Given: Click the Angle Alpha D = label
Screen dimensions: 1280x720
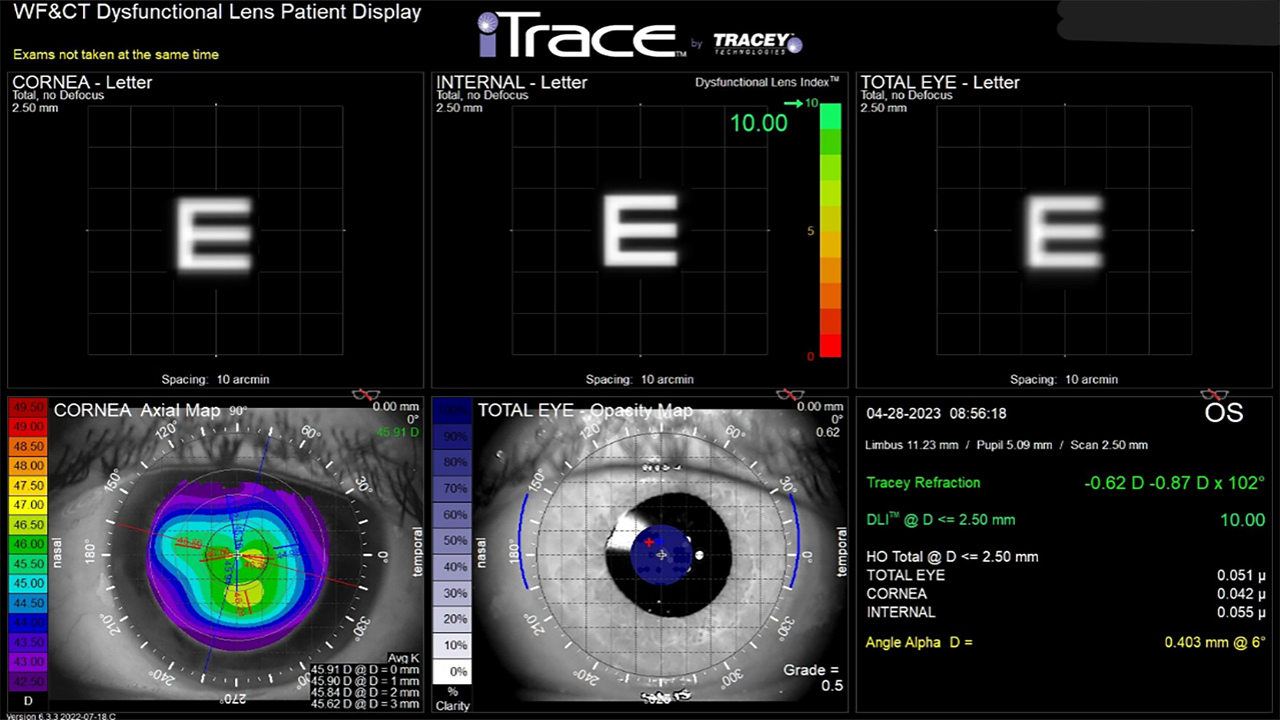Looking at the screenshot, I should [x=919, y=642].
